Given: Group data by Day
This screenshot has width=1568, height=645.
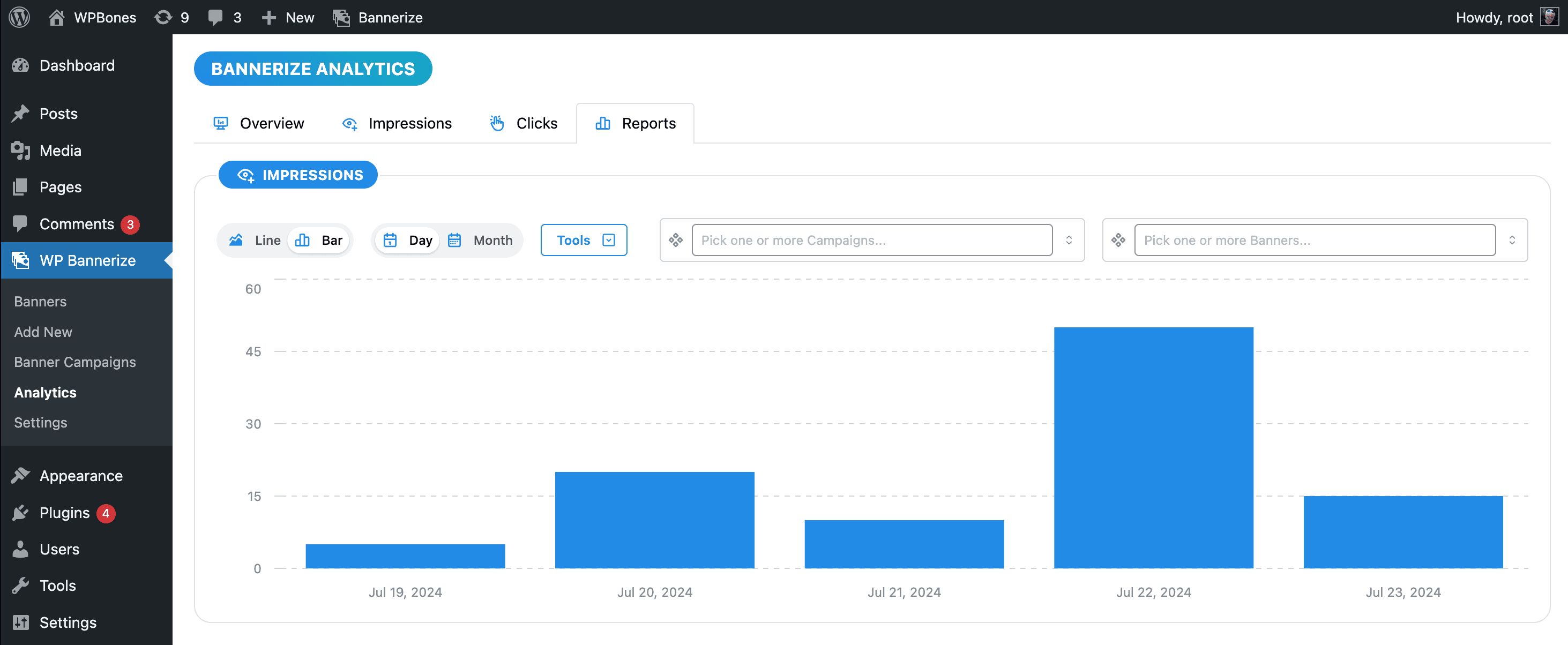Looking at the screenshot, I should pos(407,241).
